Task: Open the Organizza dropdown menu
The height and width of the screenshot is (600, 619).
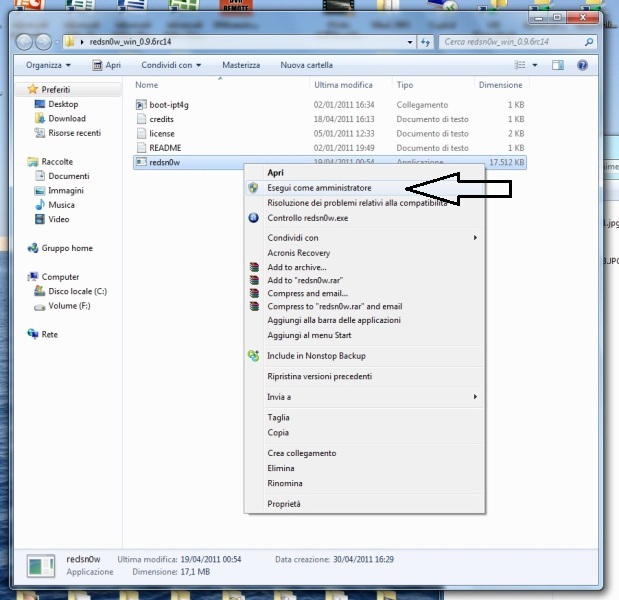Action: (48, 65)
